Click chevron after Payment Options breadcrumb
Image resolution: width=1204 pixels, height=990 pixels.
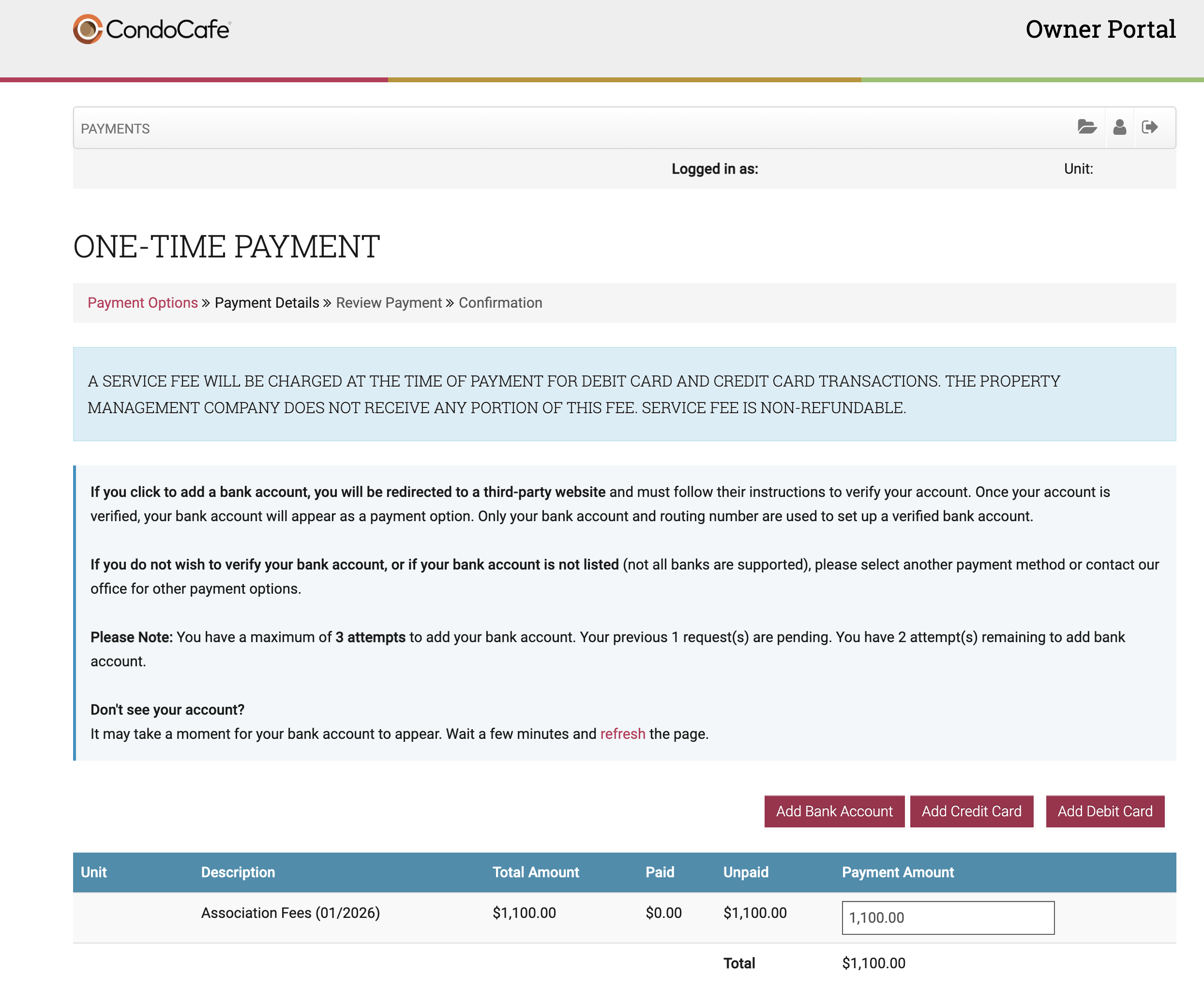206,303
